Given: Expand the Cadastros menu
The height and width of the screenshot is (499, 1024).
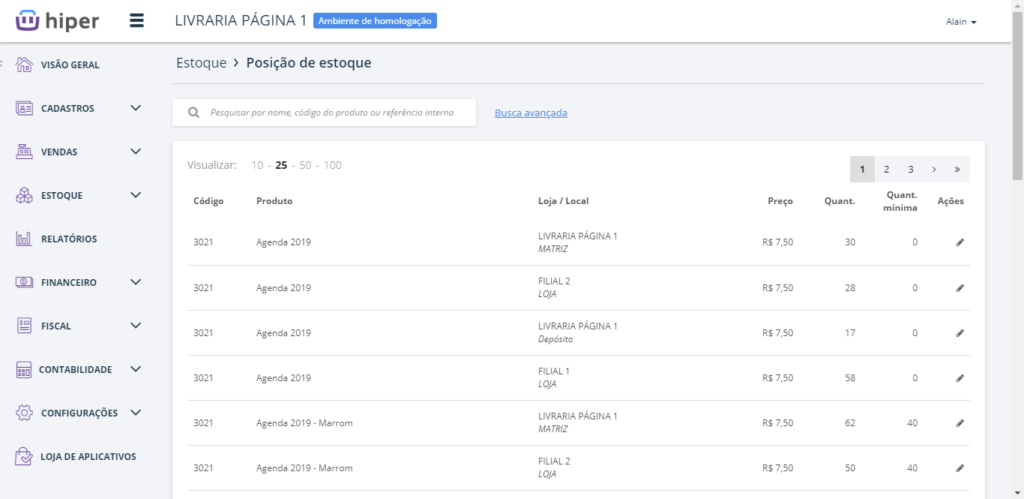Looking at the screenshot, I should tap(136, 108).
